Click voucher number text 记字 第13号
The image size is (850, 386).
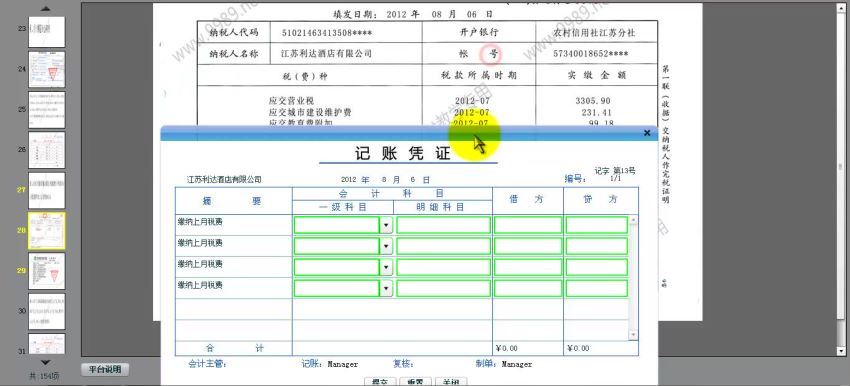615,171
